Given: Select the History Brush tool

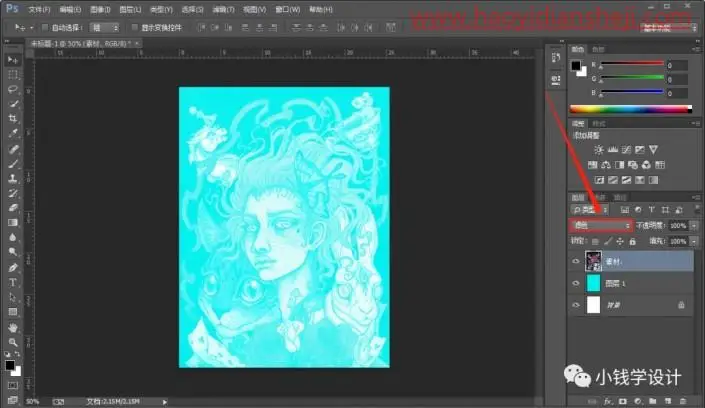Looking at the screenshot, I should click(13, 193).
